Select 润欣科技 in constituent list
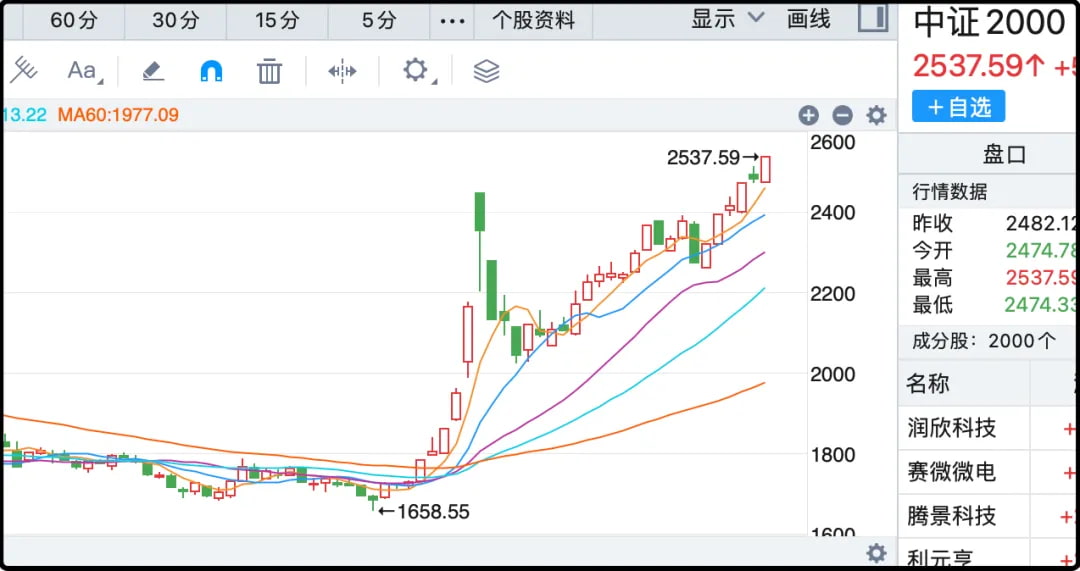 [x=952, y=428]
